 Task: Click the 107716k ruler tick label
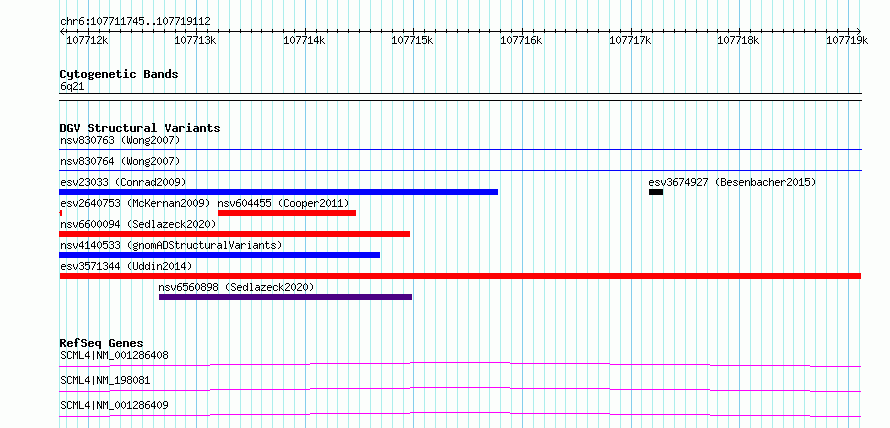522,40
